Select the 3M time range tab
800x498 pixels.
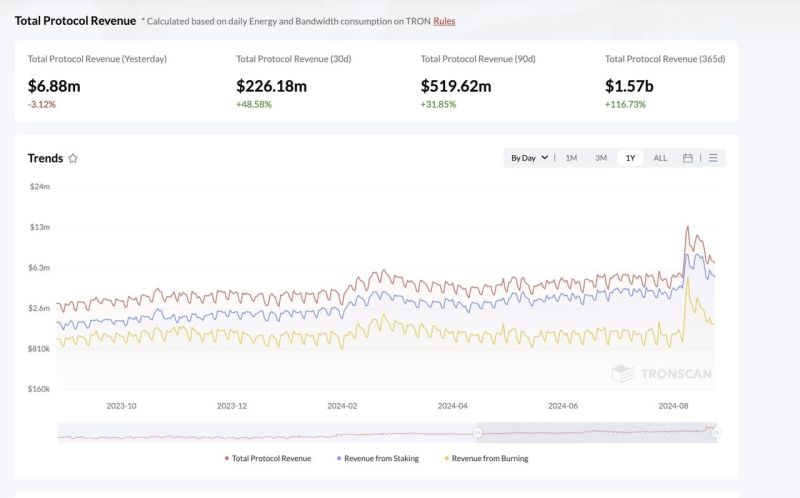coord(601,158)
